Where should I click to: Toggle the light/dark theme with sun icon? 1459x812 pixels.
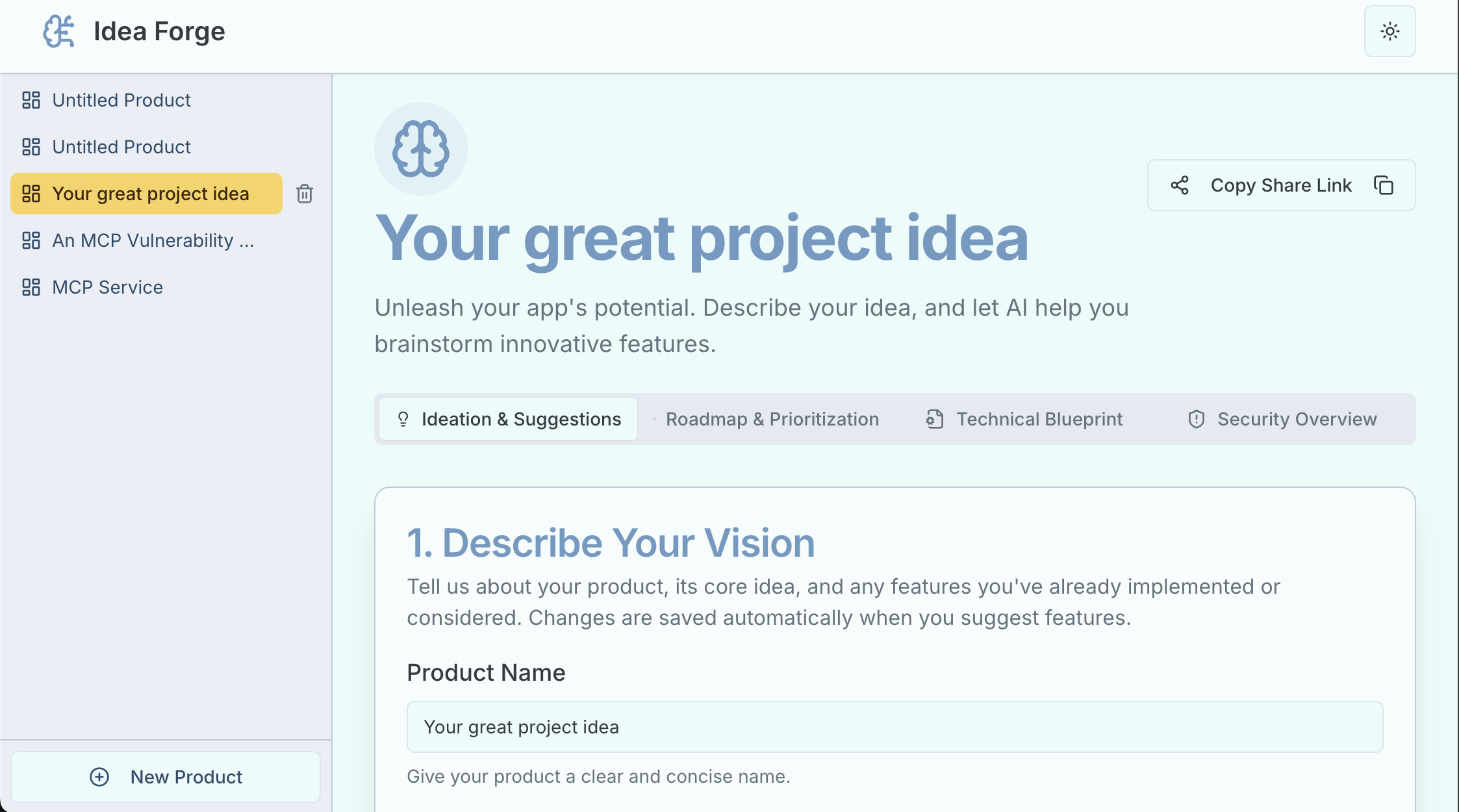coord(1389,31)
